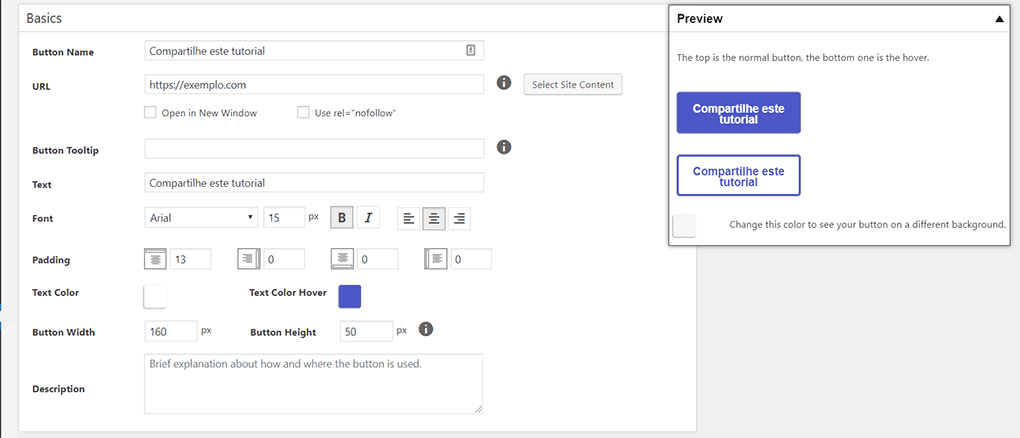Focus the Button Name input field
The width and height of the screenshot is (1020, 438).
(314, 50)
